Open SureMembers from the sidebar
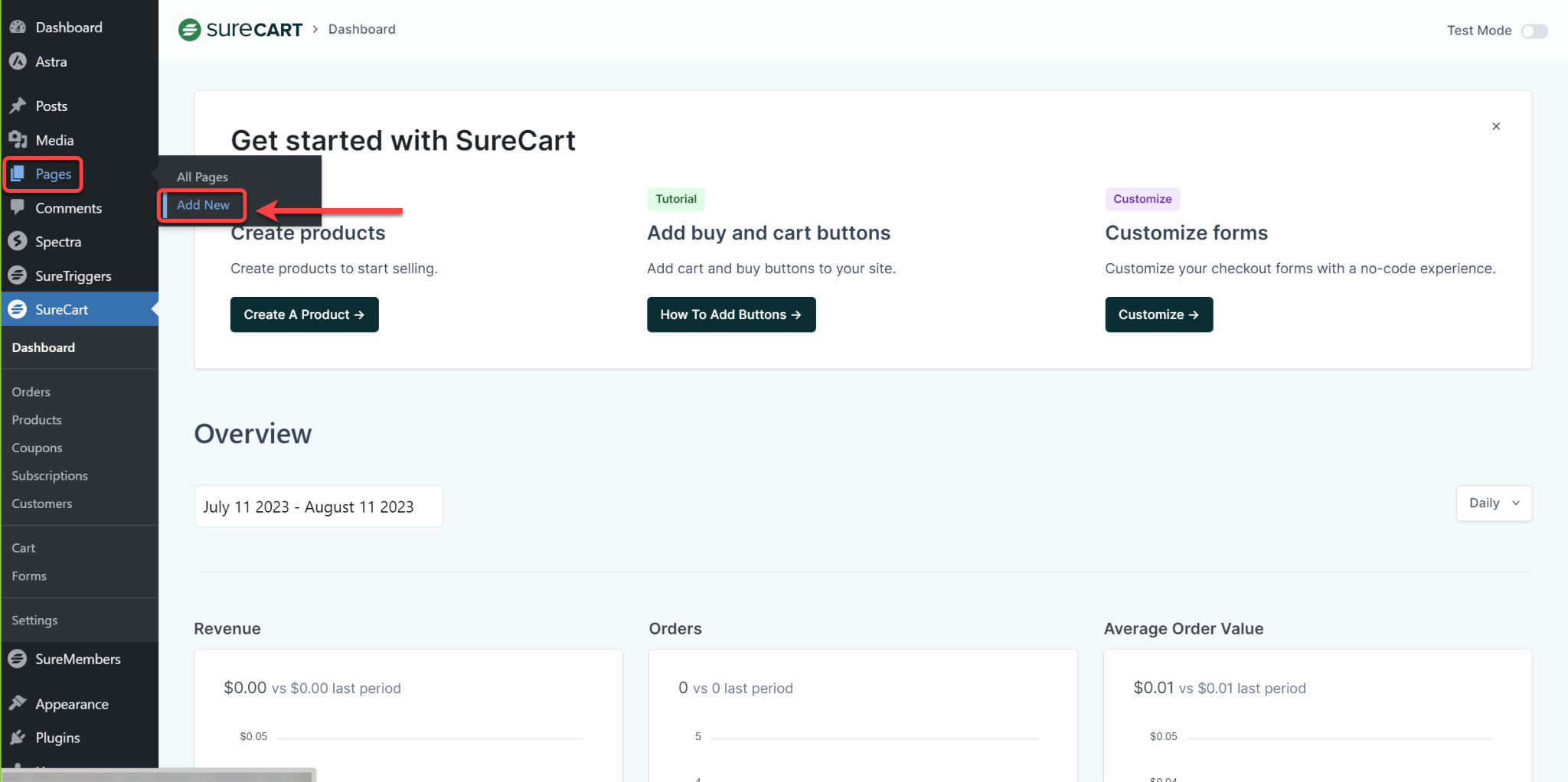This screenshot has height=782, width=1568. (18, 659)
